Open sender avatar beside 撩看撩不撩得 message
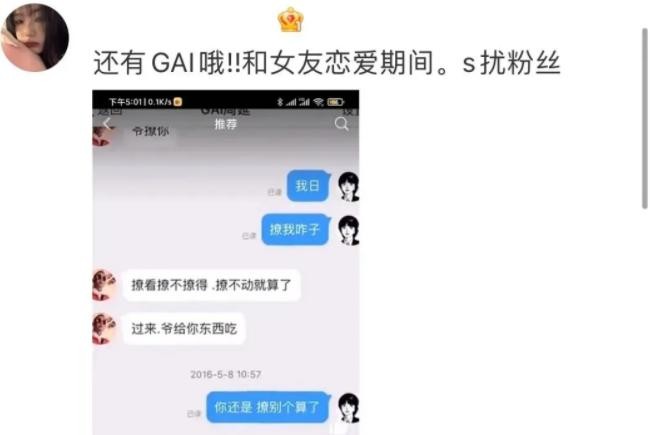The width and height of the screenshot is (650, 435). [104, 285]
